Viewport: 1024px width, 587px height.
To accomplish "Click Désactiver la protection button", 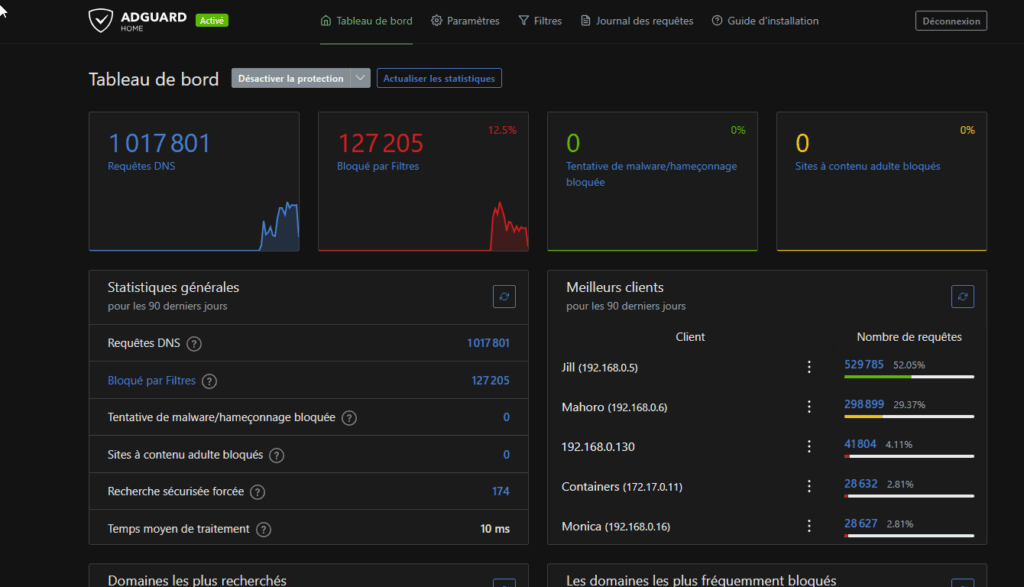I will pos(291,78).
